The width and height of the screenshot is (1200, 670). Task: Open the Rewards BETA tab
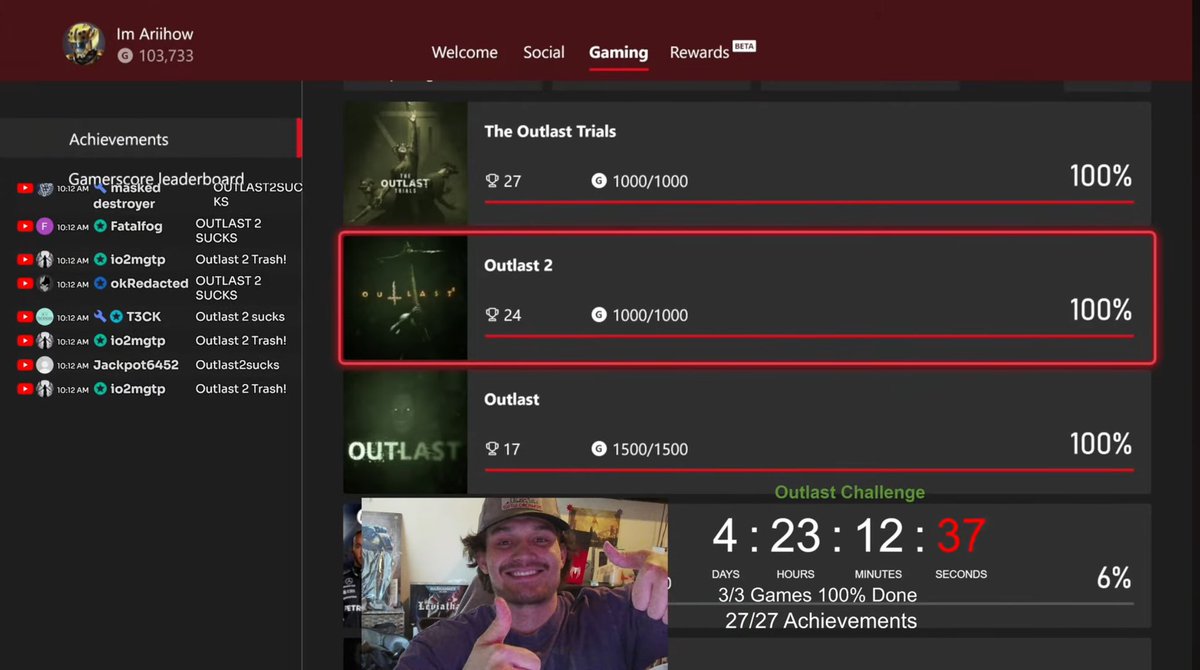712,51
